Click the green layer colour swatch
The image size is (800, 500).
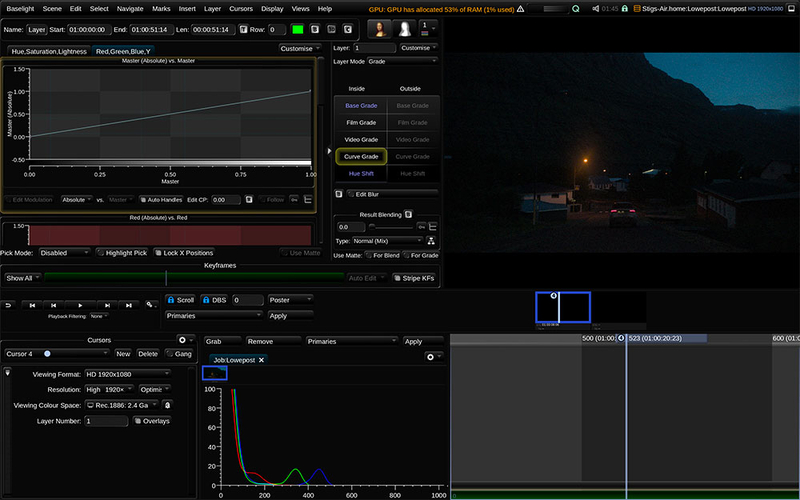(x=297, y=30)
